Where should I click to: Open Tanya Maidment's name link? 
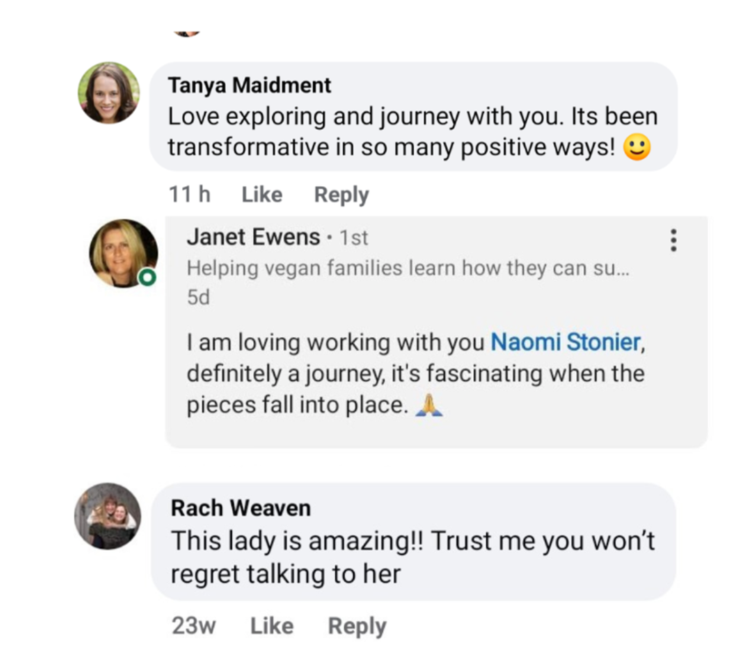[249, 85]
